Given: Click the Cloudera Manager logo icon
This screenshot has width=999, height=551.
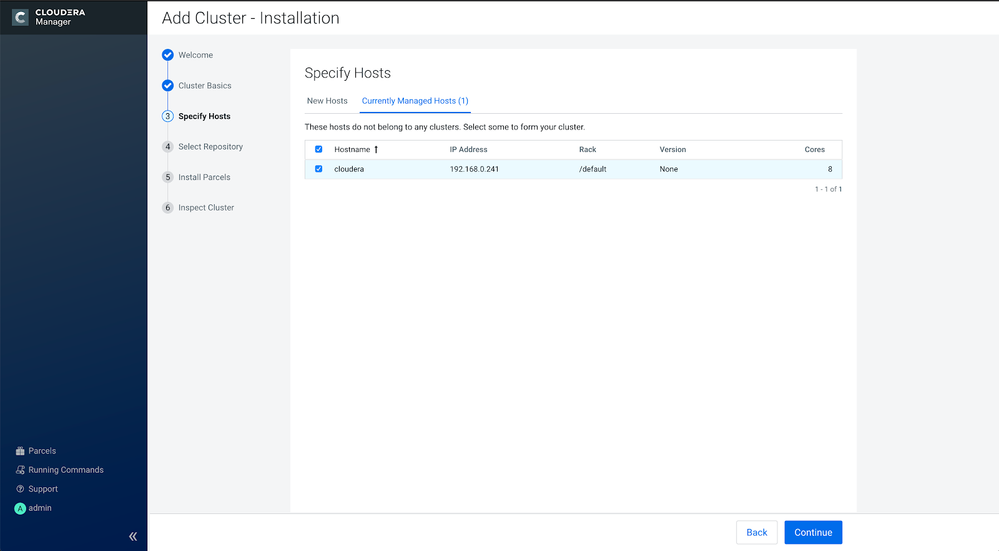Looking at the screenshot, I should (x=20, y=17).
